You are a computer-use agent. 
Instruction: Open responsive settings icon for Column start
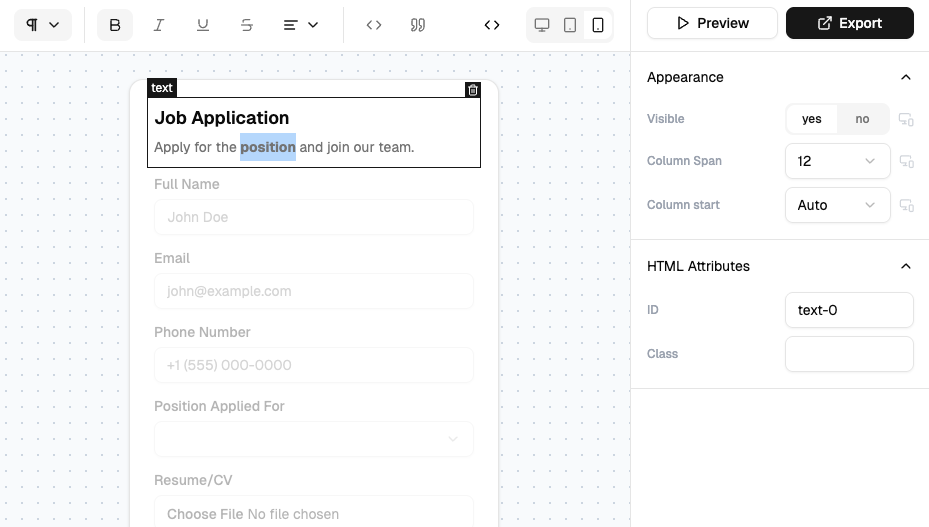pyautogui.click(x=906, y=205)
